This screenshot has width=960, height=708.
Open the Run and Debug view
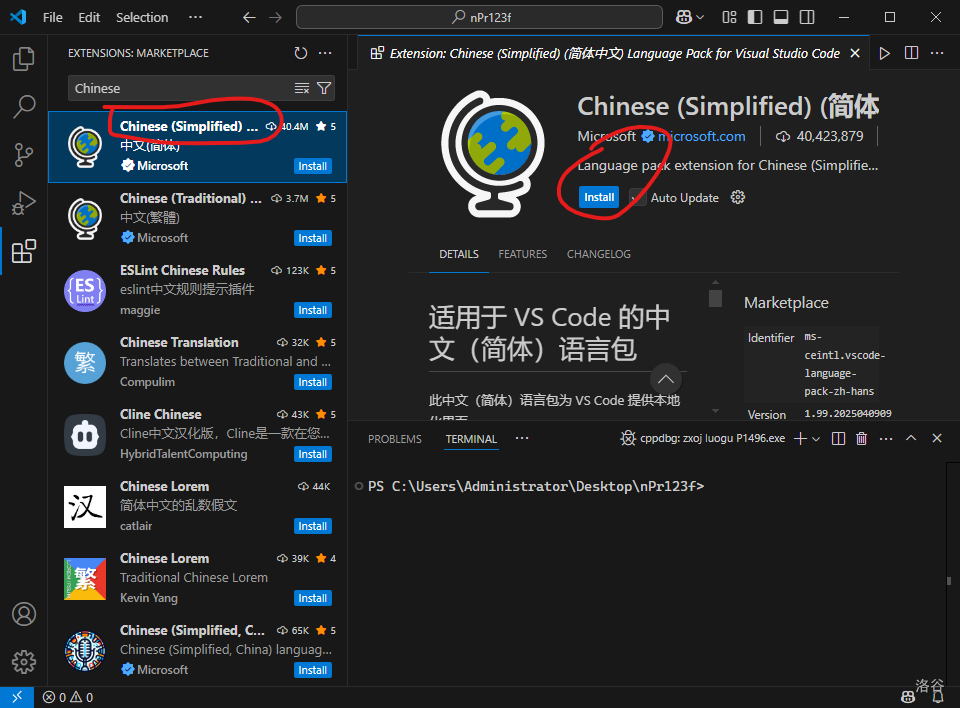23,203
